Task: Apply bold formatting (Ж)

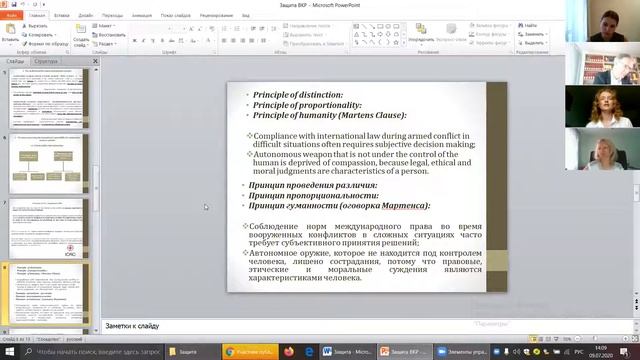Action: click(x=134, y=40)
